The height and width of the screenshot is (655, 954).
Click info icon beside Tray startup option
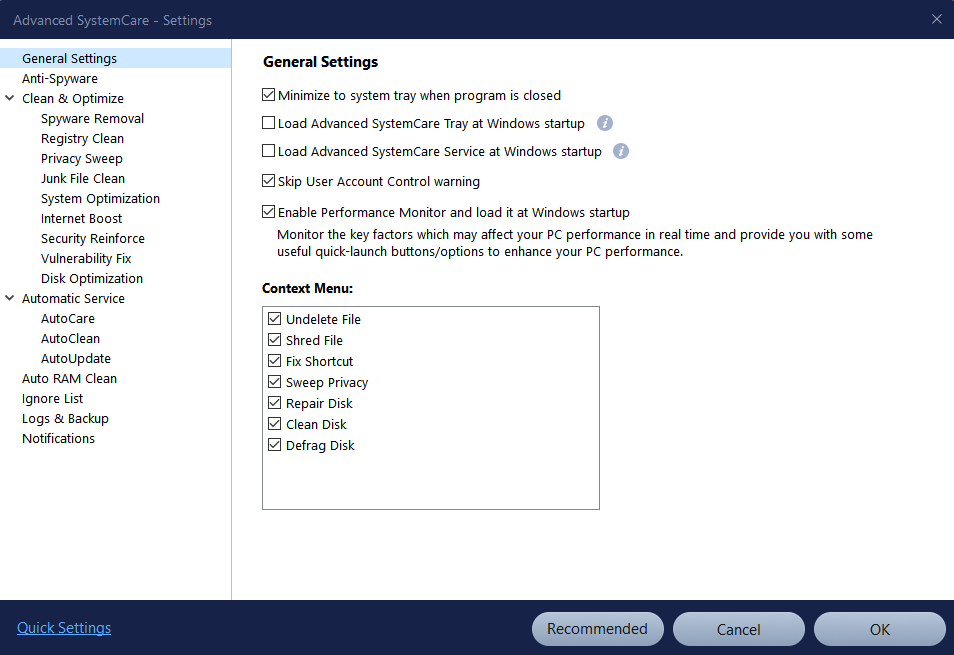(x=604, y=123)
